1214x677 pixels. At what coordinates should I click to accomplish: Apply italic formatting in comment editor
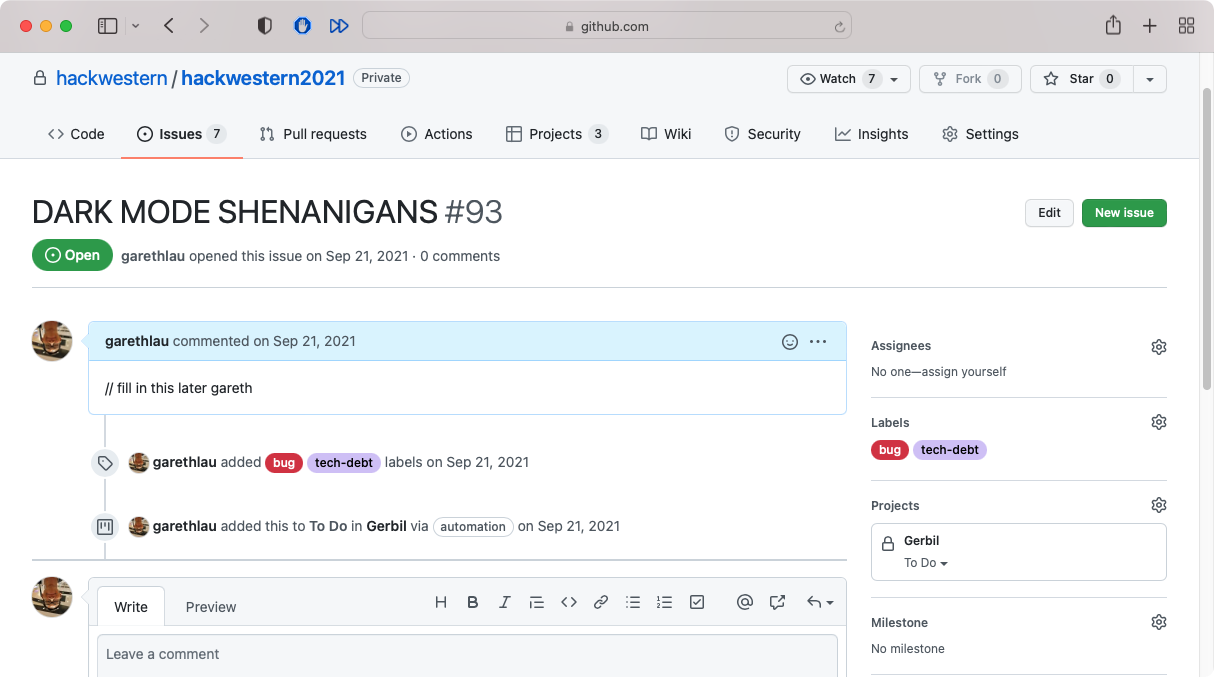[505, 602]
